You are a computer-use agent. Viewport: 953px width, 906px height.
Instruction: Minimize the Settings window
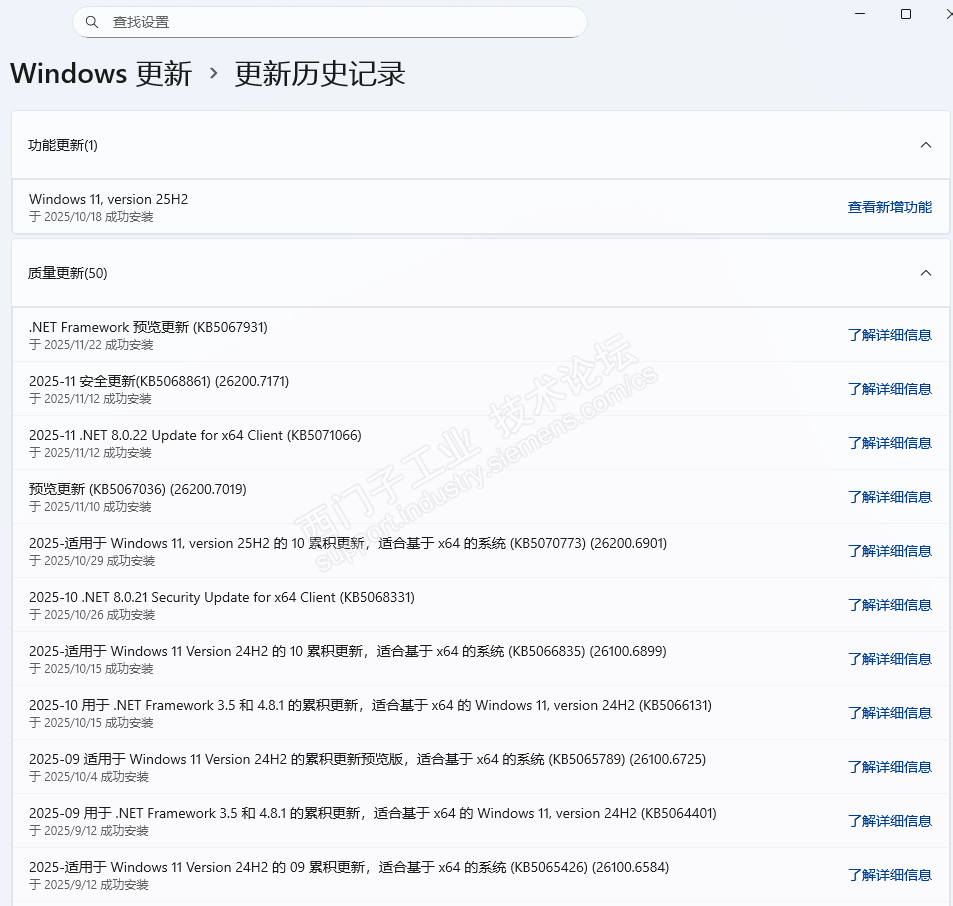[860, 13]
